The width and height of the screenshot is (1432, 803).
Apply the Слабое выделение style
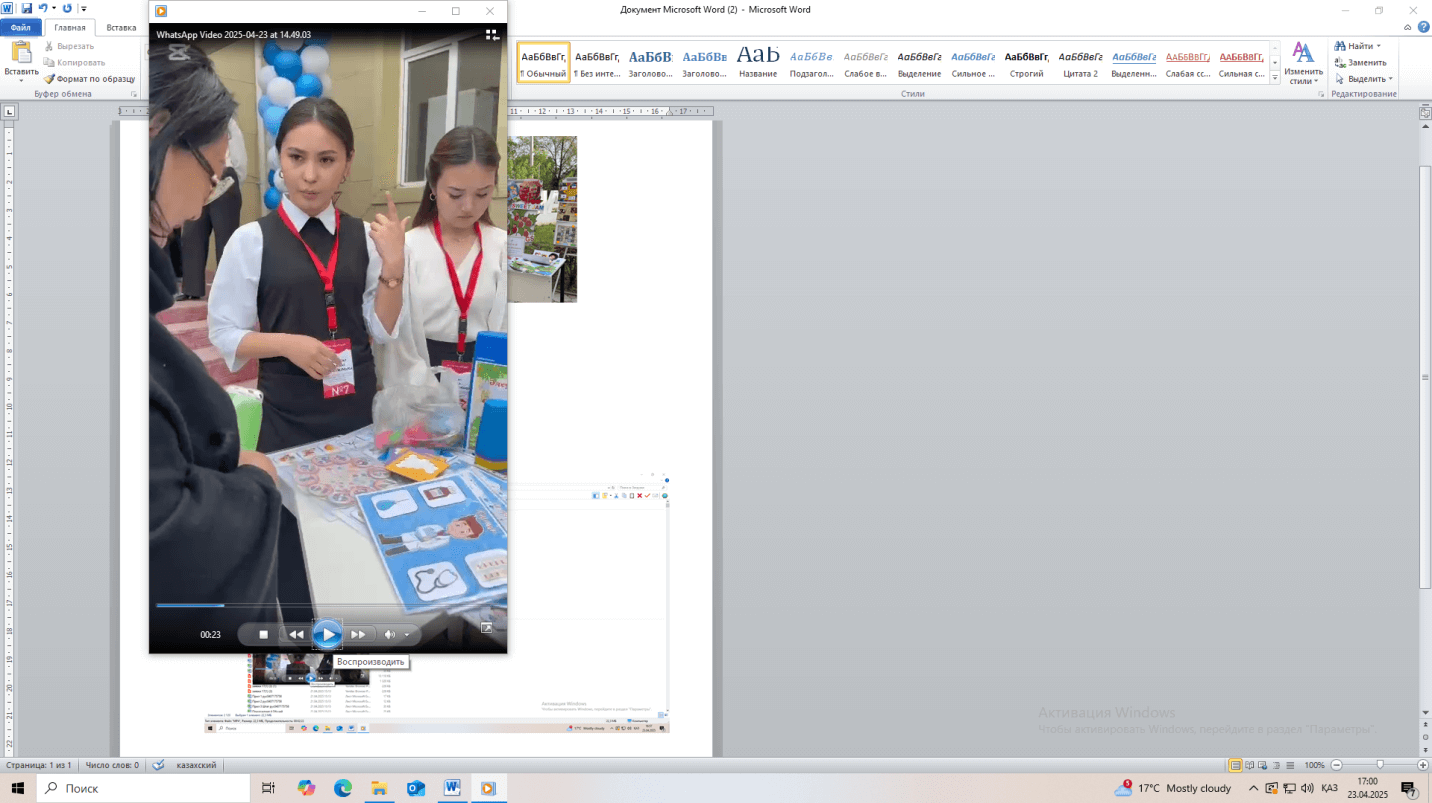pyautogui.click(x=865, y=62)
